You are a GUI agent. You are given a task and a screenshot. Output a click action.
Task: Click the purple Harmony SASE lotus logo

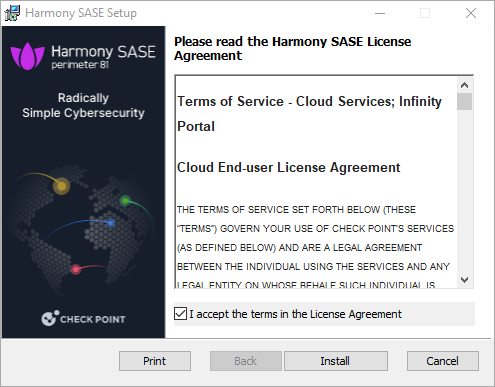28,56
